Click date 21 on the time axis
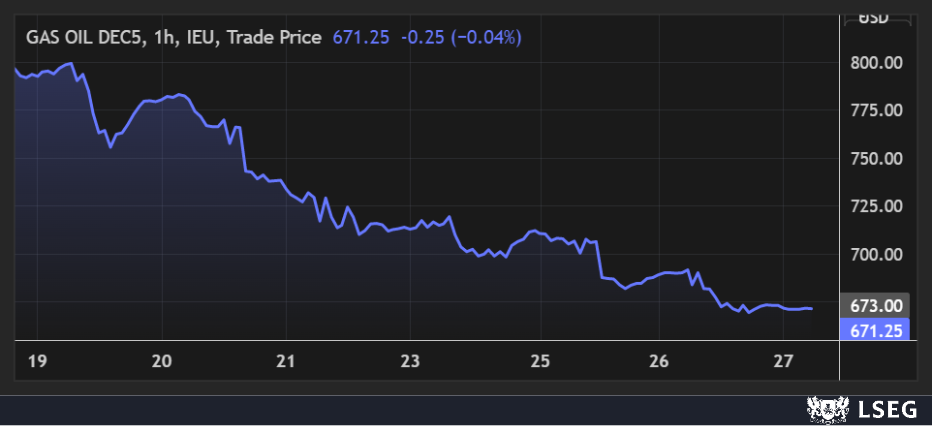This screenshot has width=933, height=426. (288, 360)
